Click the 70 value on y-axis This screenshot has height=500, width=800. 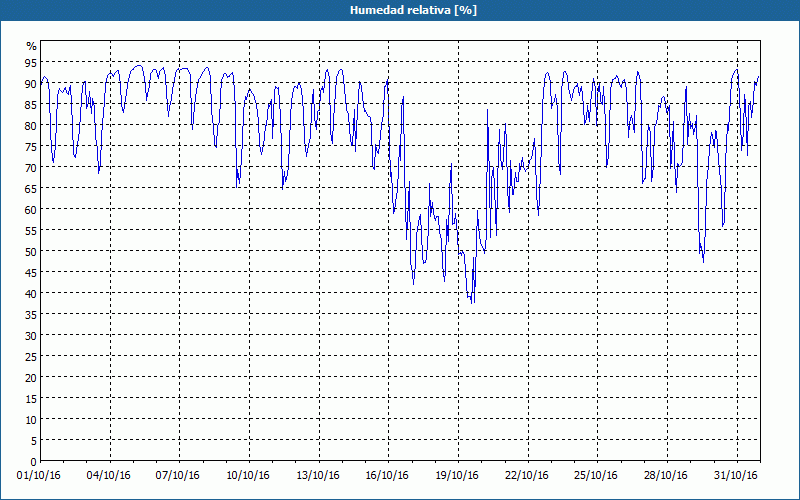31,167
